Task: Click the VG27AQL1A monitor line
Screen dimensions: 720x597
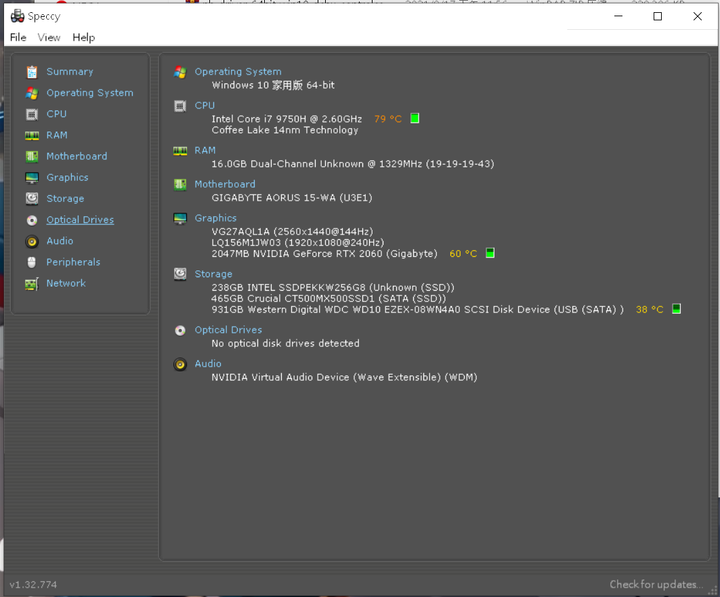Action: 292,231
